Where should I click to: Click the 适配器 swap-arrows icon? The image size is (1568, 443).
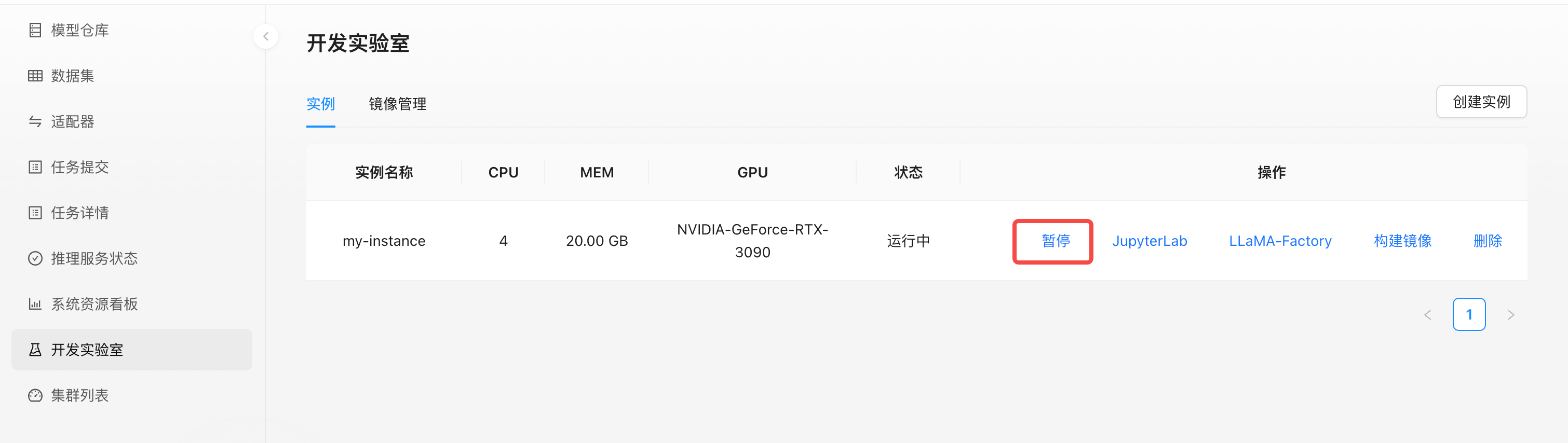(x=35, y=121)
